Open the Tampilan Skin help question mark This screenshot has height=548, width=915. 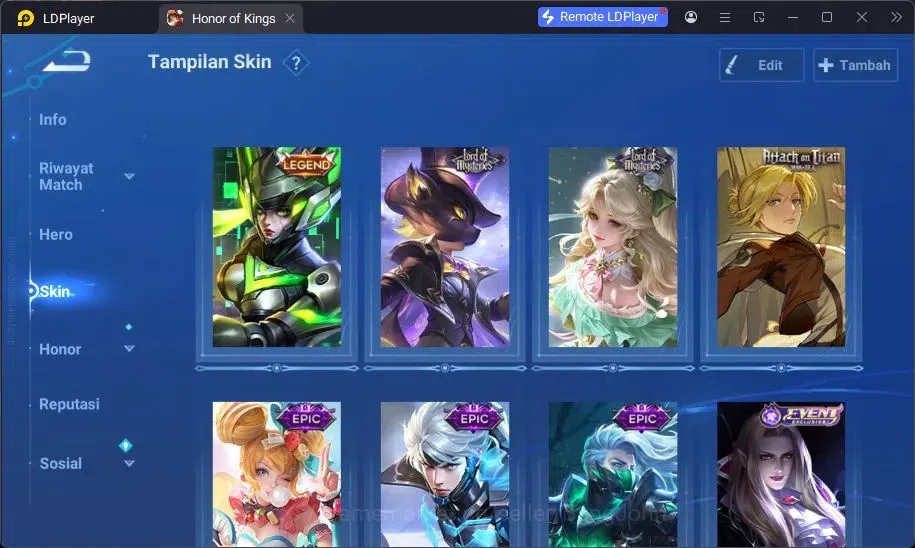(x=296, y=62)
